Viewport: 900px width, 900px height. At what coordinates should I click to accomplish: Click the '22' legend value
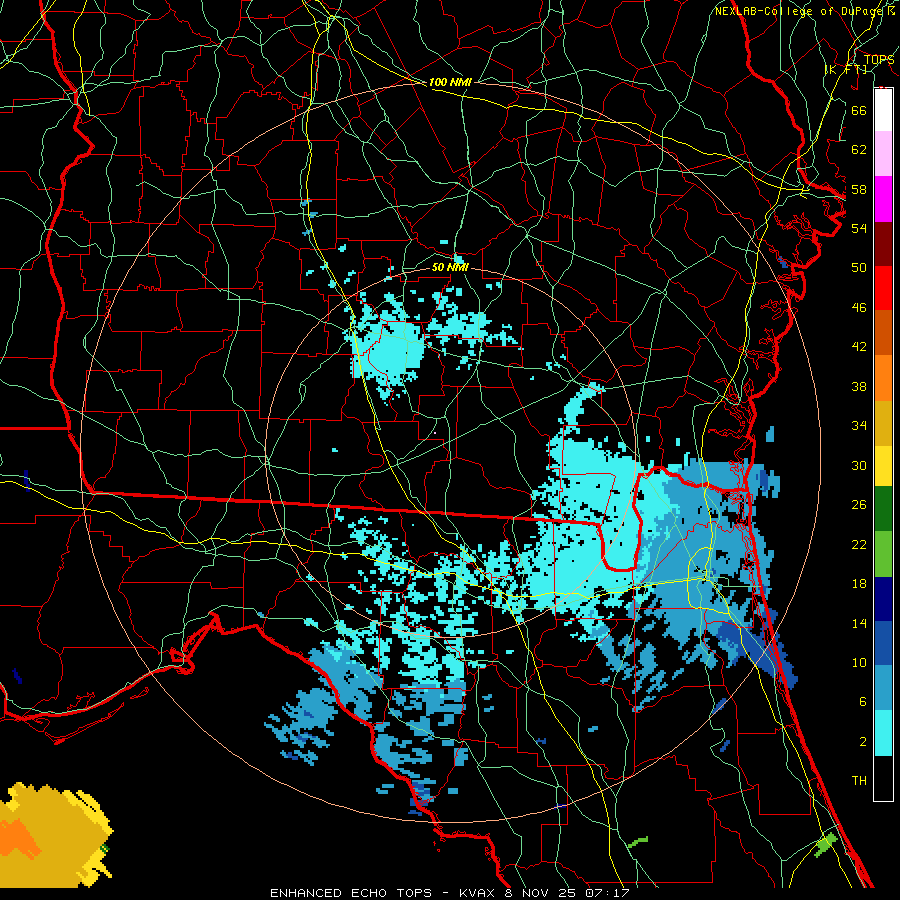859,544
